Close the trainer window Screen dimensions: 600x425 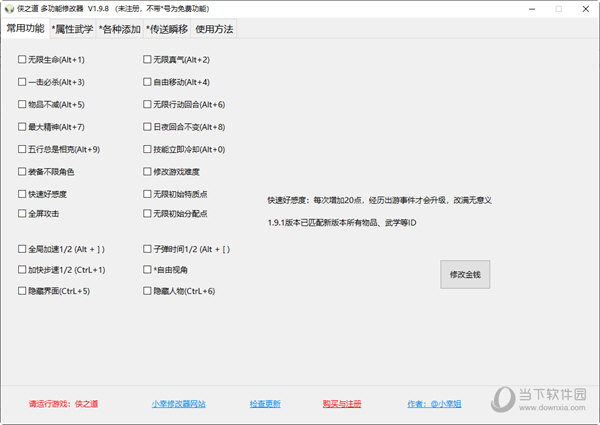point(585,9)
